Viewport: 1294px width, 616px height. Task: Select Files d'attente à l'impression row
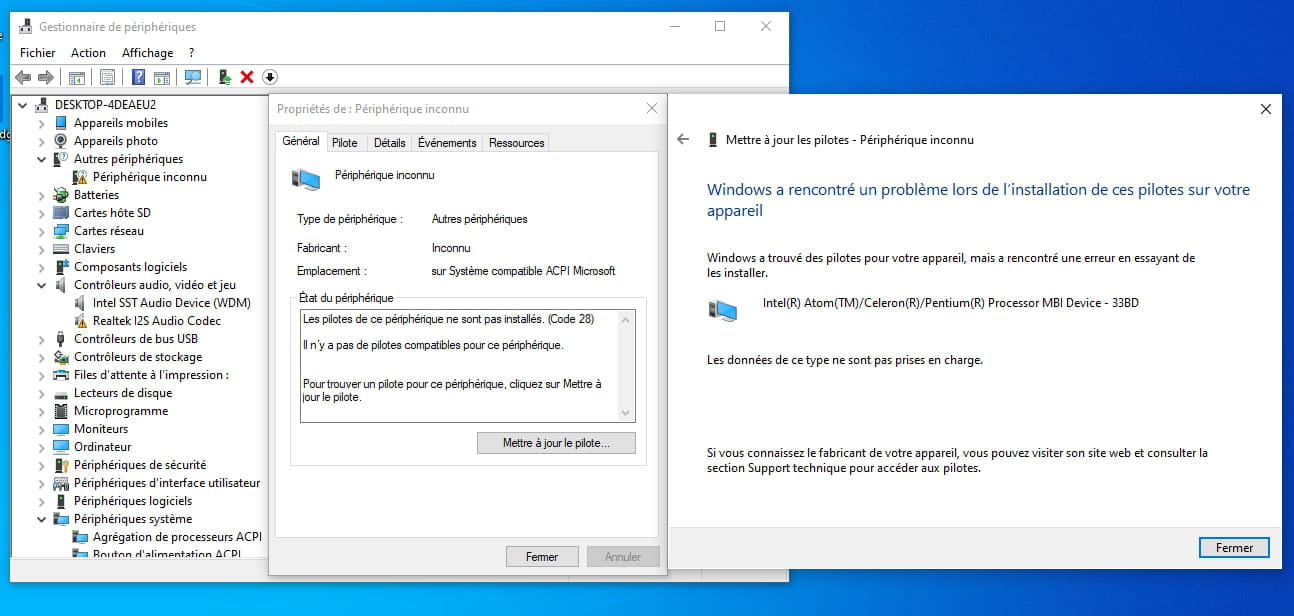click(150, 375)
